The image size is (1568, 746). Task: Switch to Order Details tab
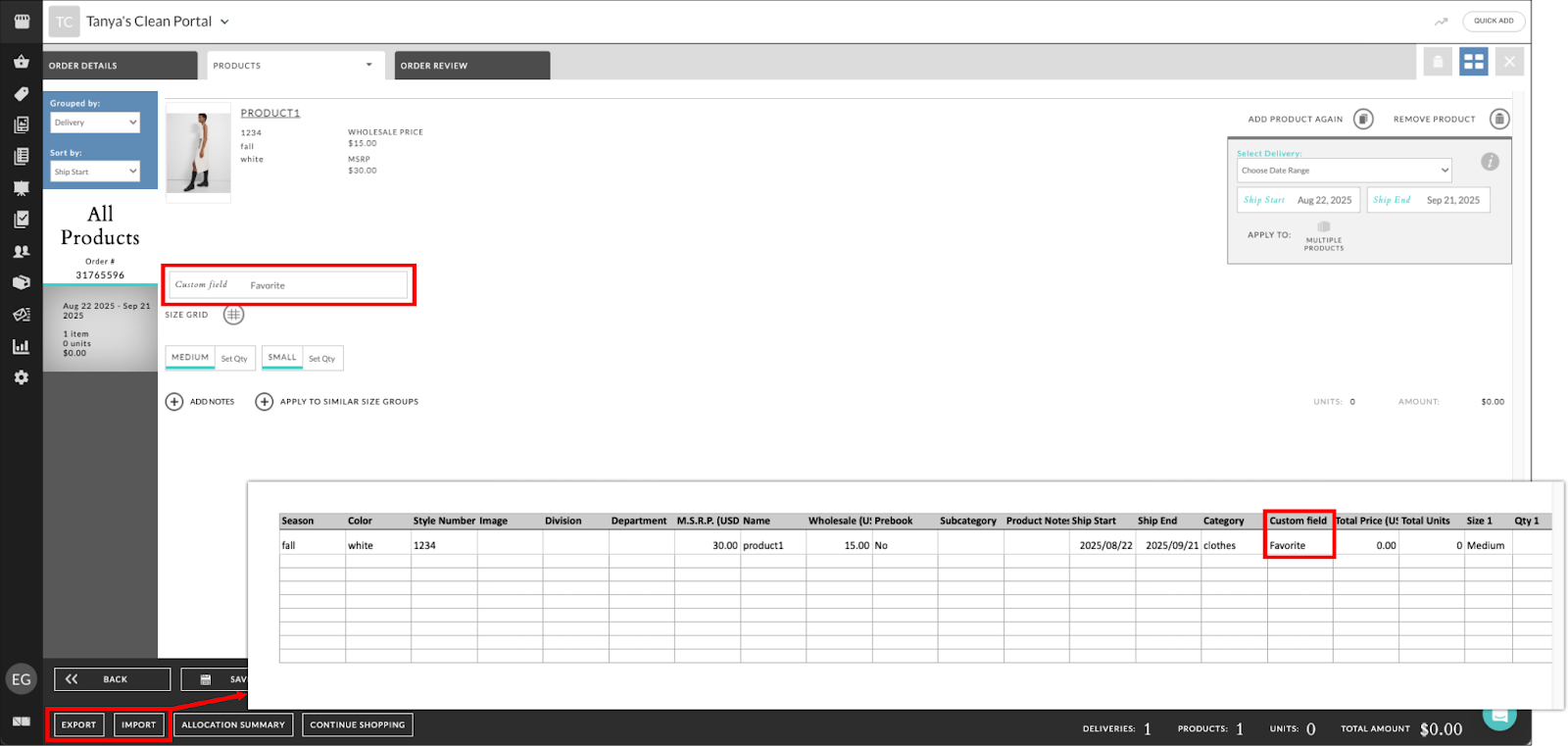121,66
